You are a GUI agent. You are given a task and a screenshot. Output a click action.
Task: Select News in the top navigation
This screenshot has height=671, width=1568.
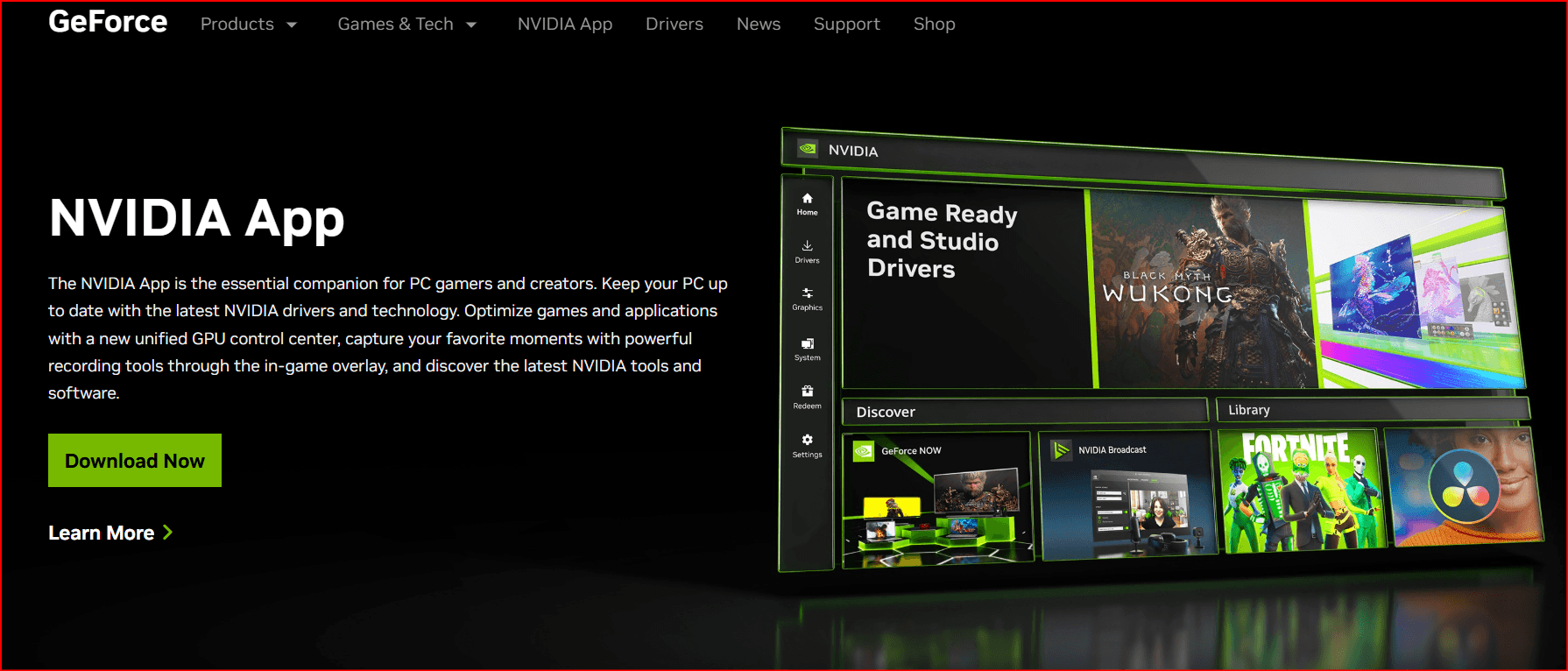[x=759, y=25]
